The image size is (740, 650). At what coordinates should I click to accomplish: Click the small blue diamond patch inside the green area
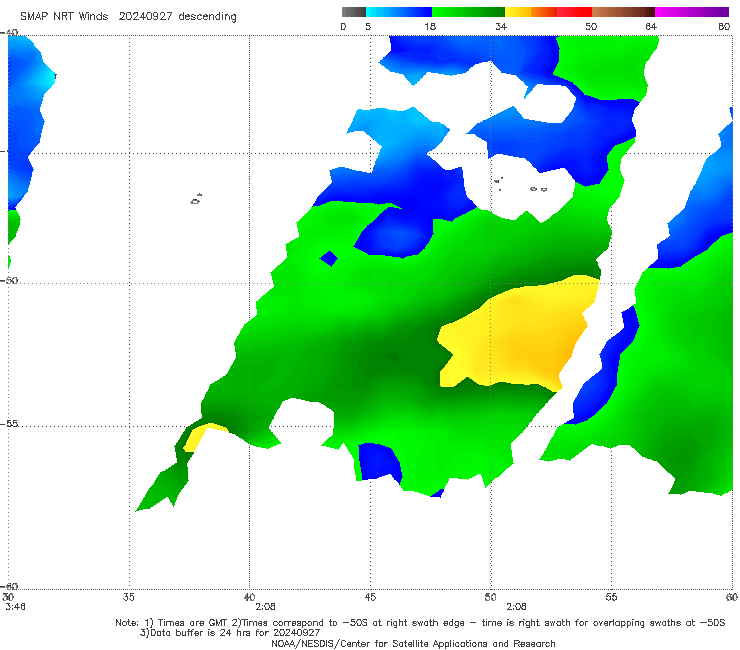[329, 259]
